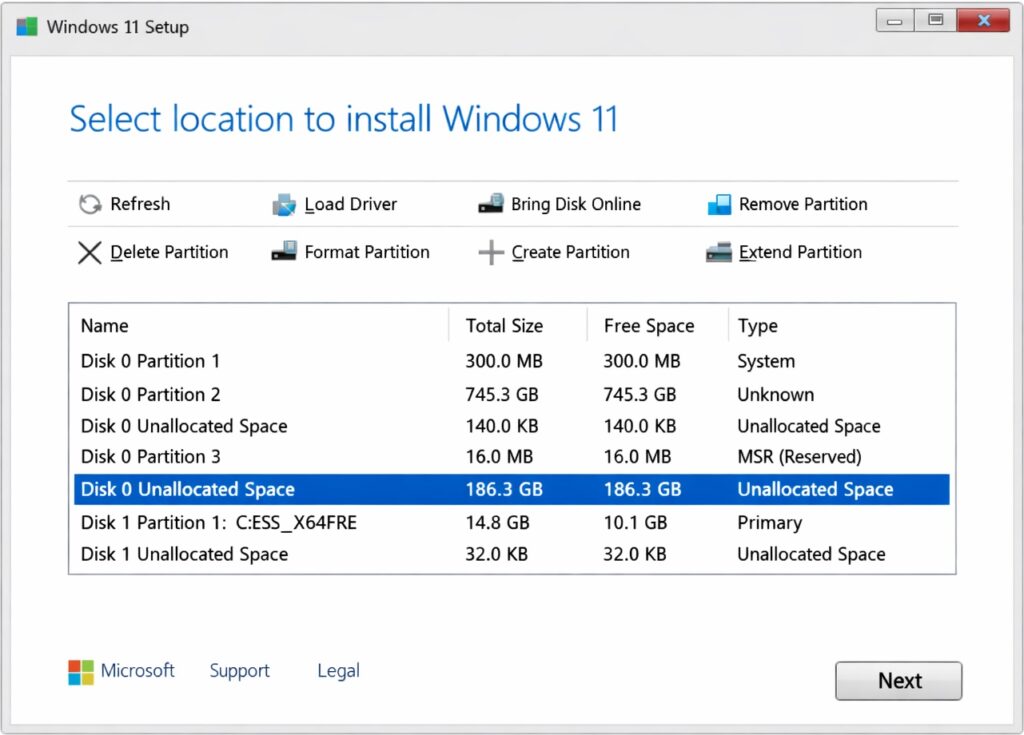Select the Format Partition label
This screenshot has height=735, width=1024.
point(367,252)
